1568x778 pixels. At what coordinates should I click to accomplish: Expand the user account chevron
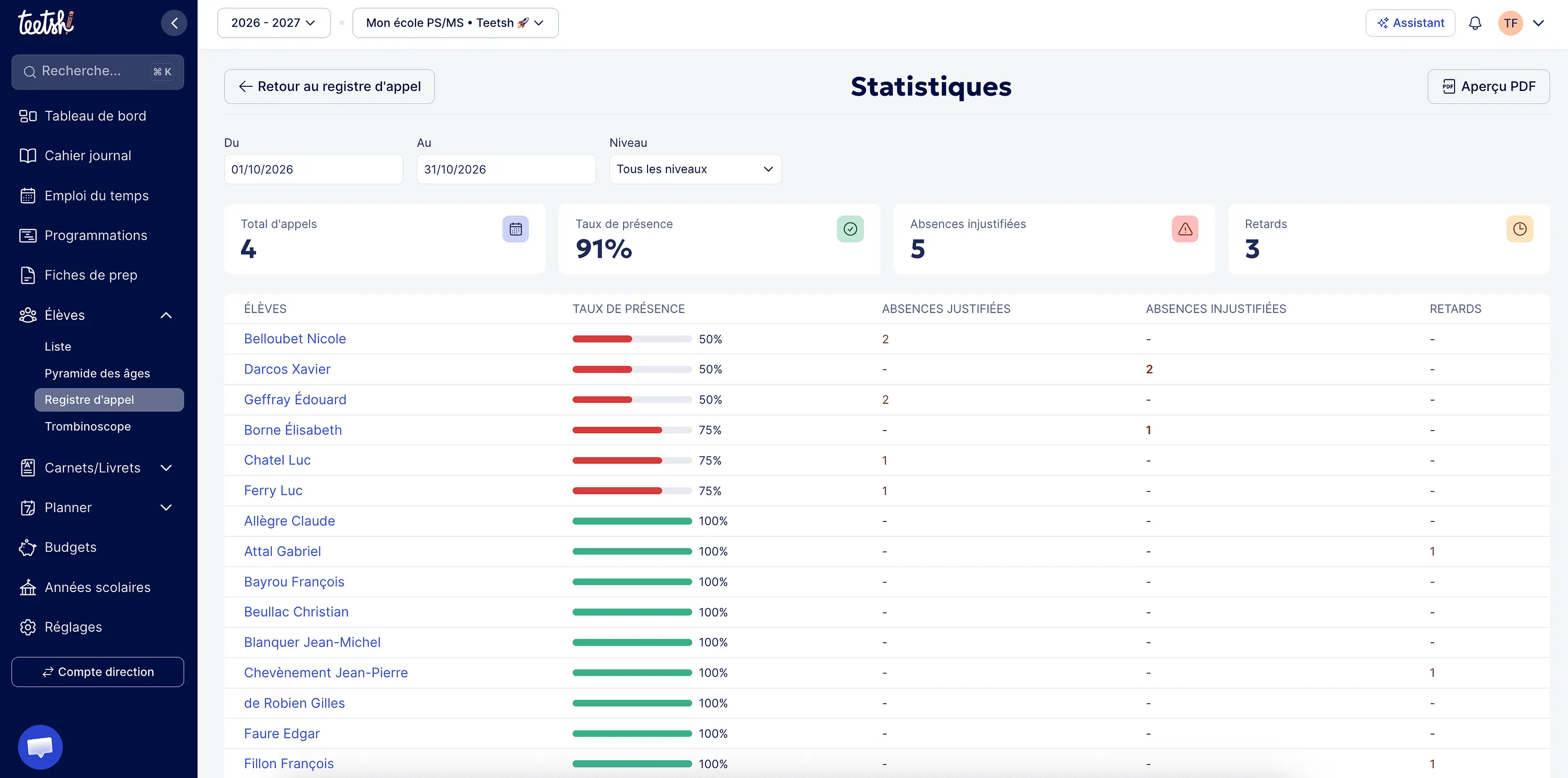click(x=1539, y=23)
